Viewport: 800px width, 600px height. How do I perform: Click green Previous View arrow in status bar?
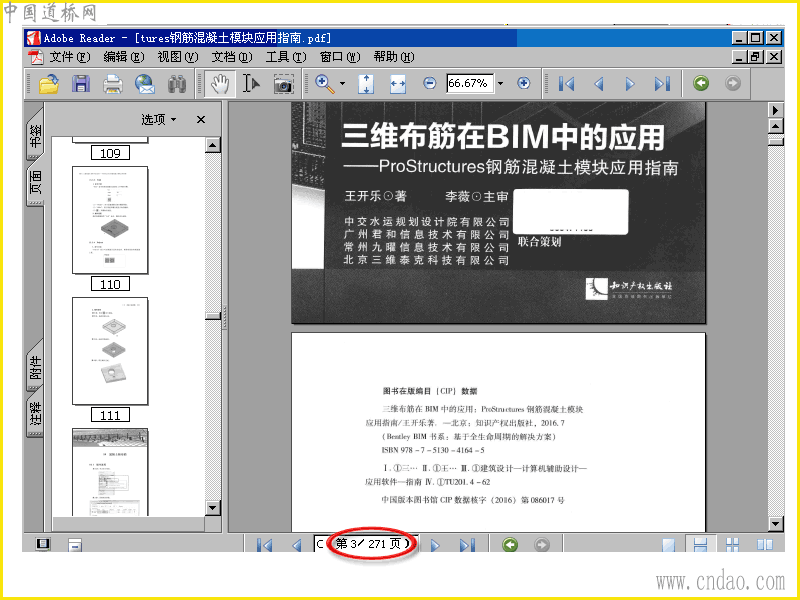(x=510, y=544)
